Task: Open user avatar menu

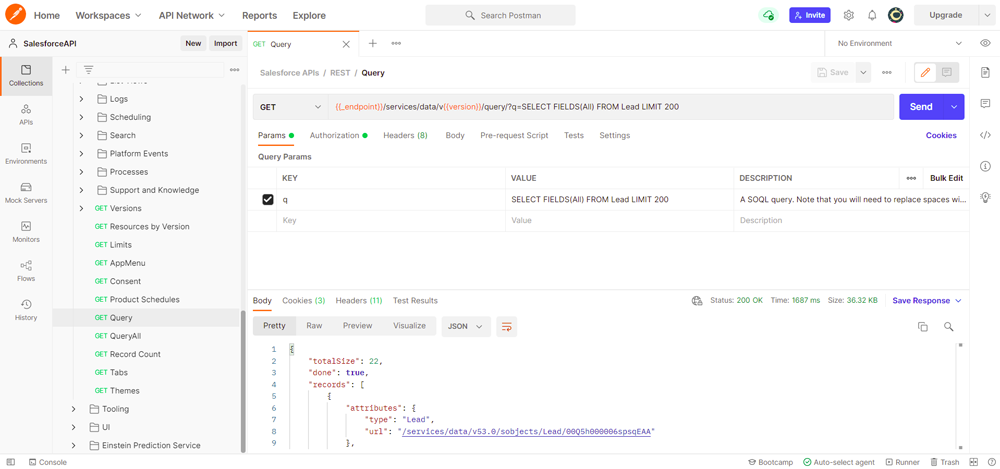Action: click(895, 15)
